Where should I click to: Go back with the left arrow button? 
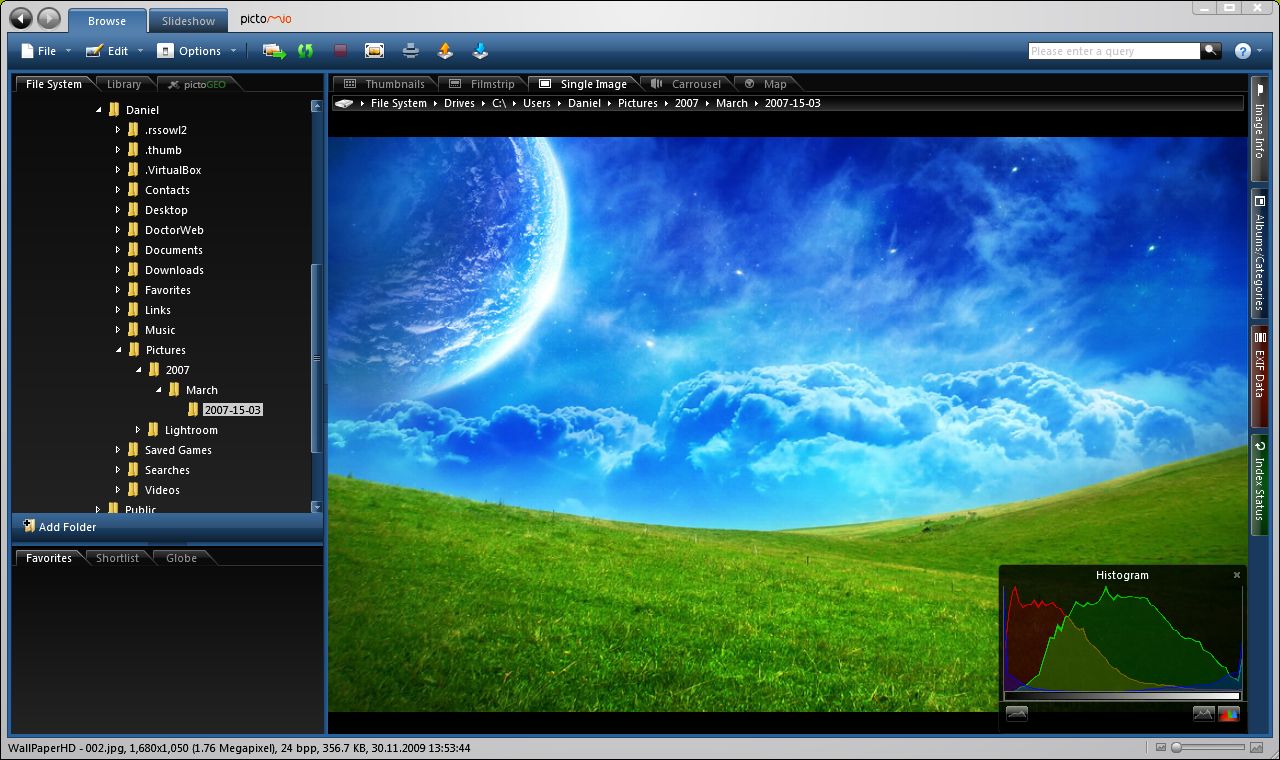point(21,18)
